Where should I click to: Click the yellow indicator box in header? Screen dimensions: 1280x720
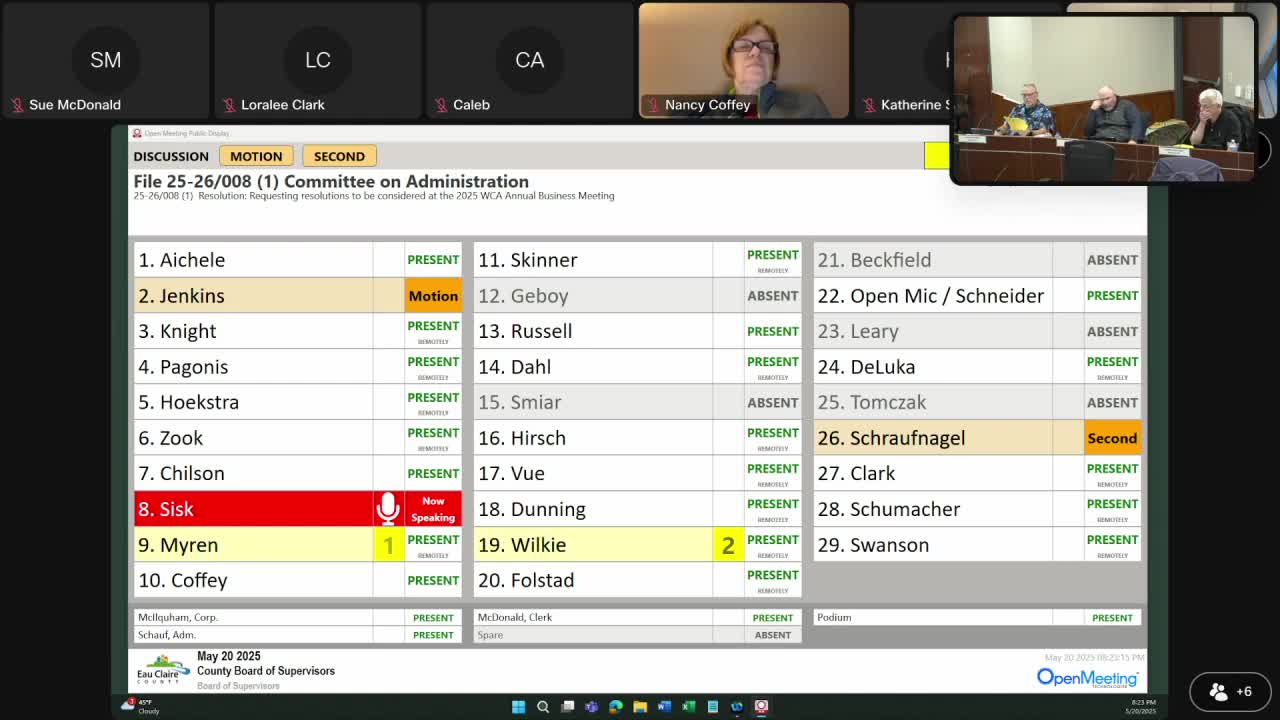[x=936, y=156]
